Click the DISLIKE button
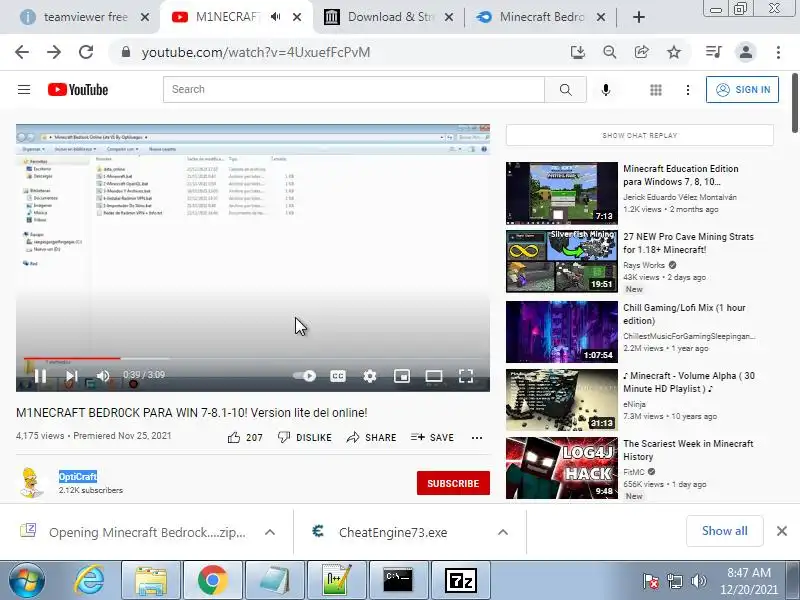This screenshot has width=800, height=600. [305, 438]
